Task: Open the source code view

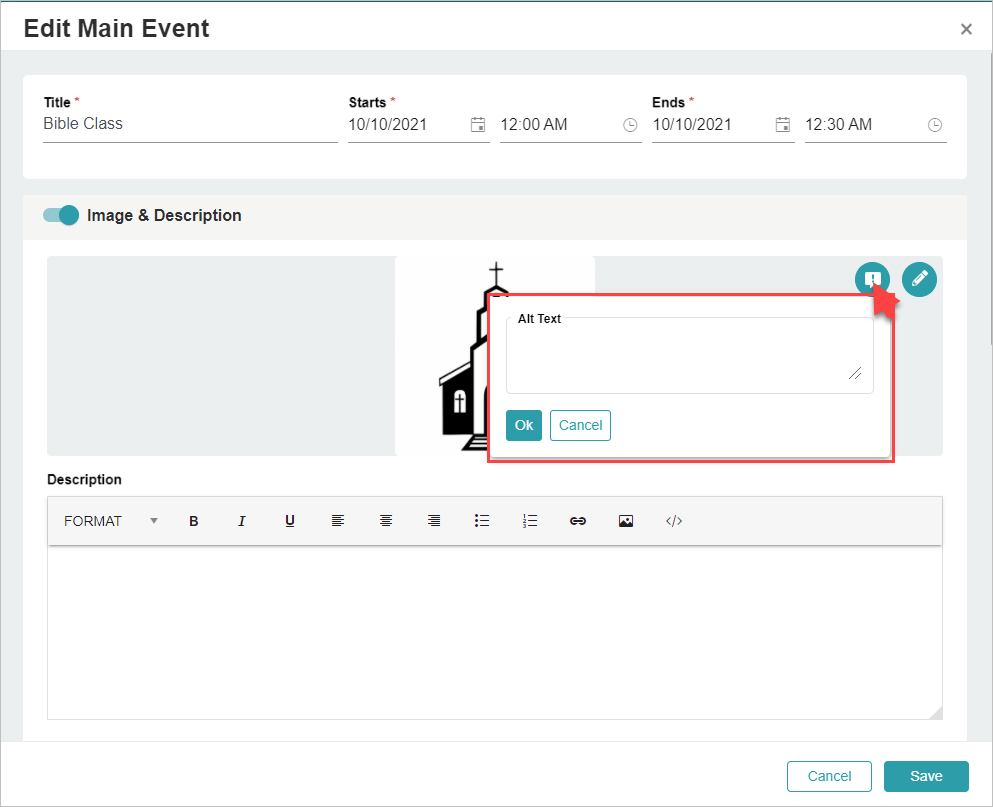Action: pos(674,521)
